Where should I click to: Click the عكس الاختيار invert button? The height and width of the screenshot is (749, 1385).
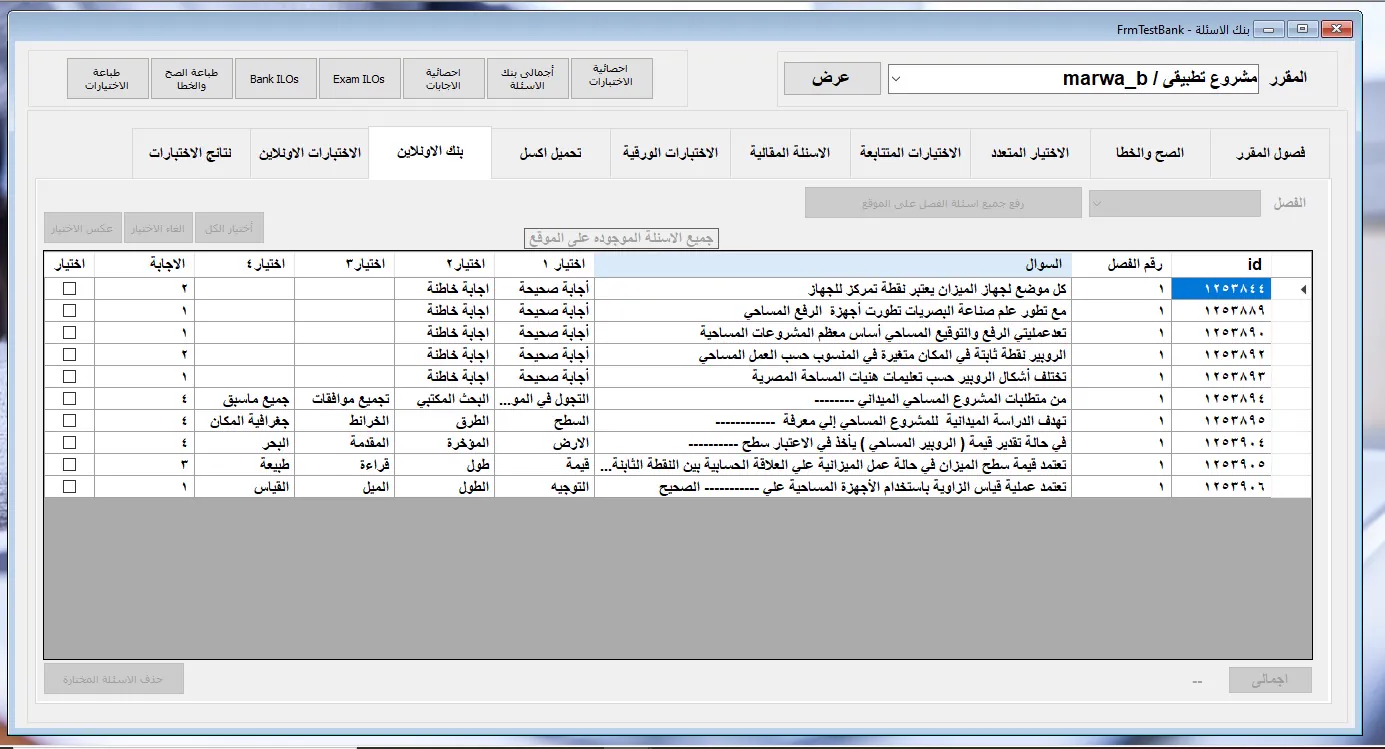coord(83,229)
